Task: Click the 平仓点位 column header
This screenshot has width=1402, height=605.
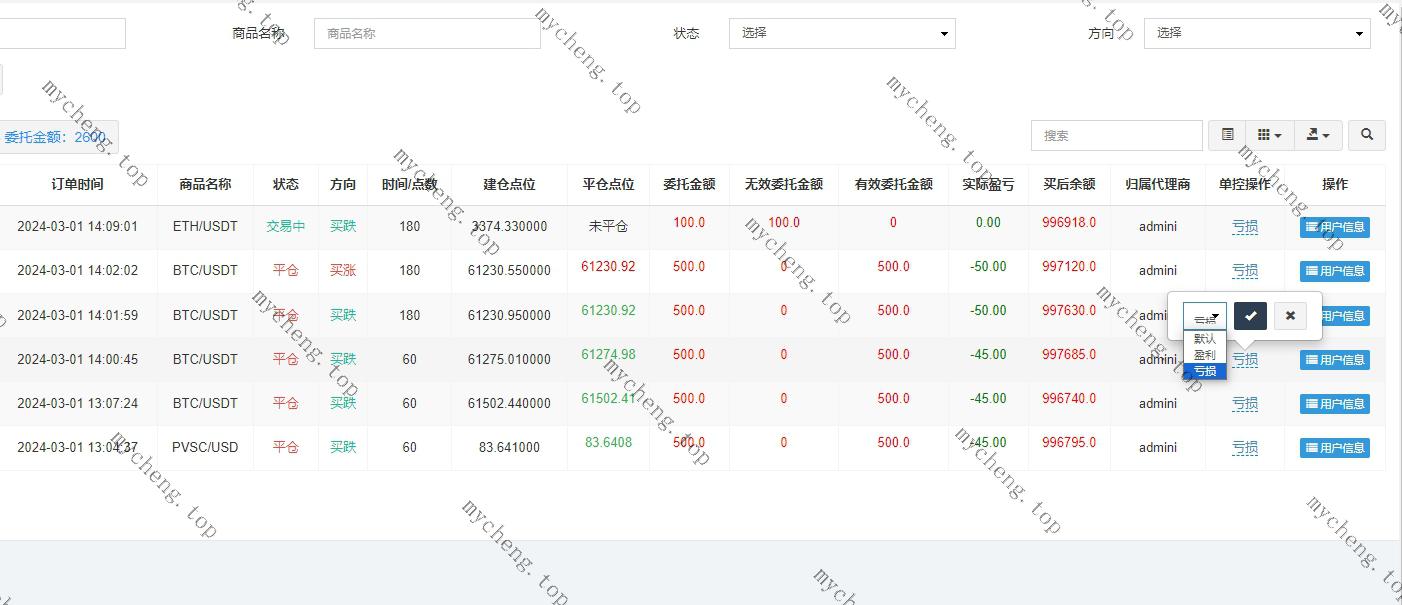Action: (x=608, y=184)
